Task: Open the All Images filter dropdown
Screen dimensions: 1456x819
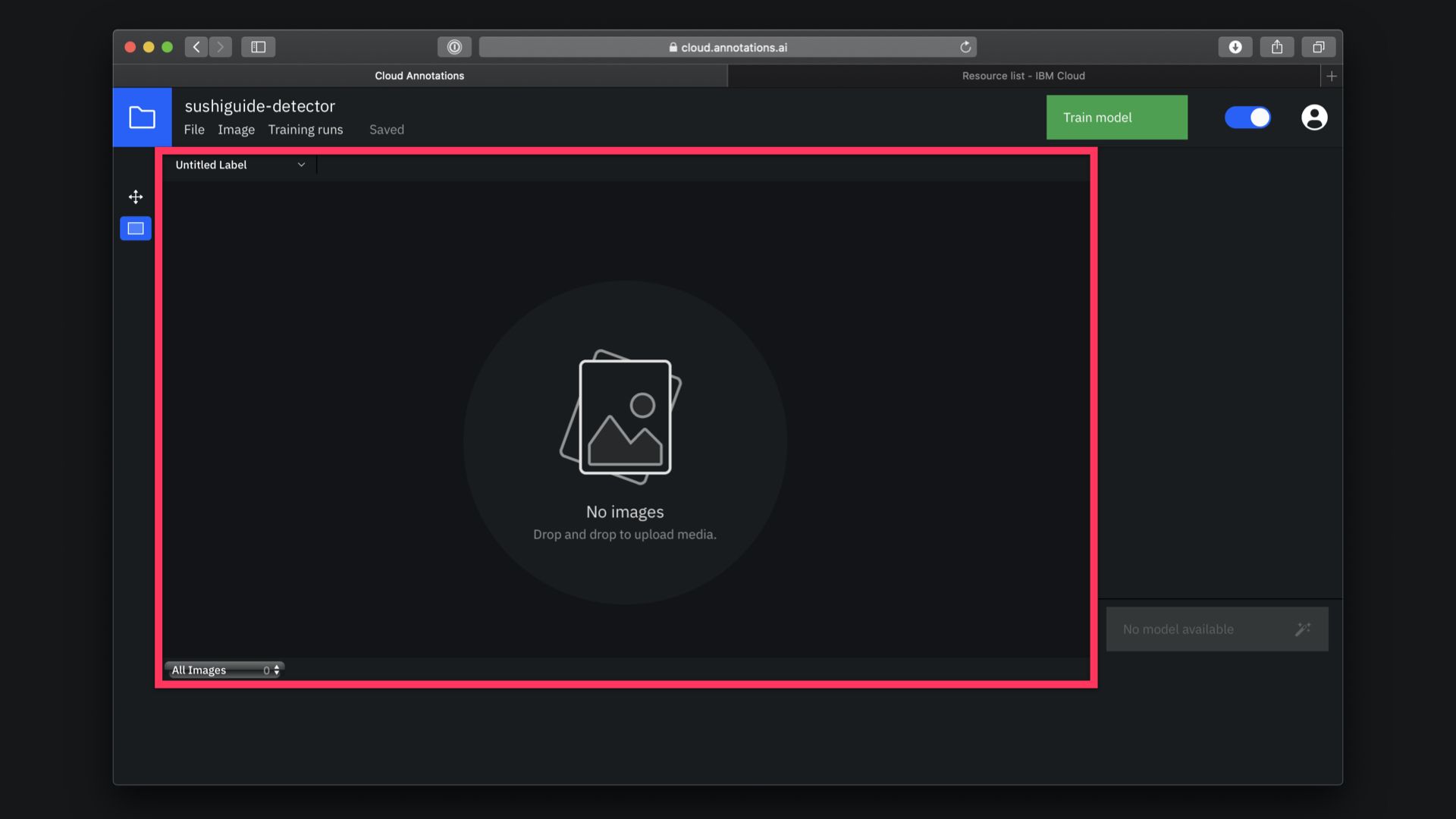Action: tap(224, 670)
